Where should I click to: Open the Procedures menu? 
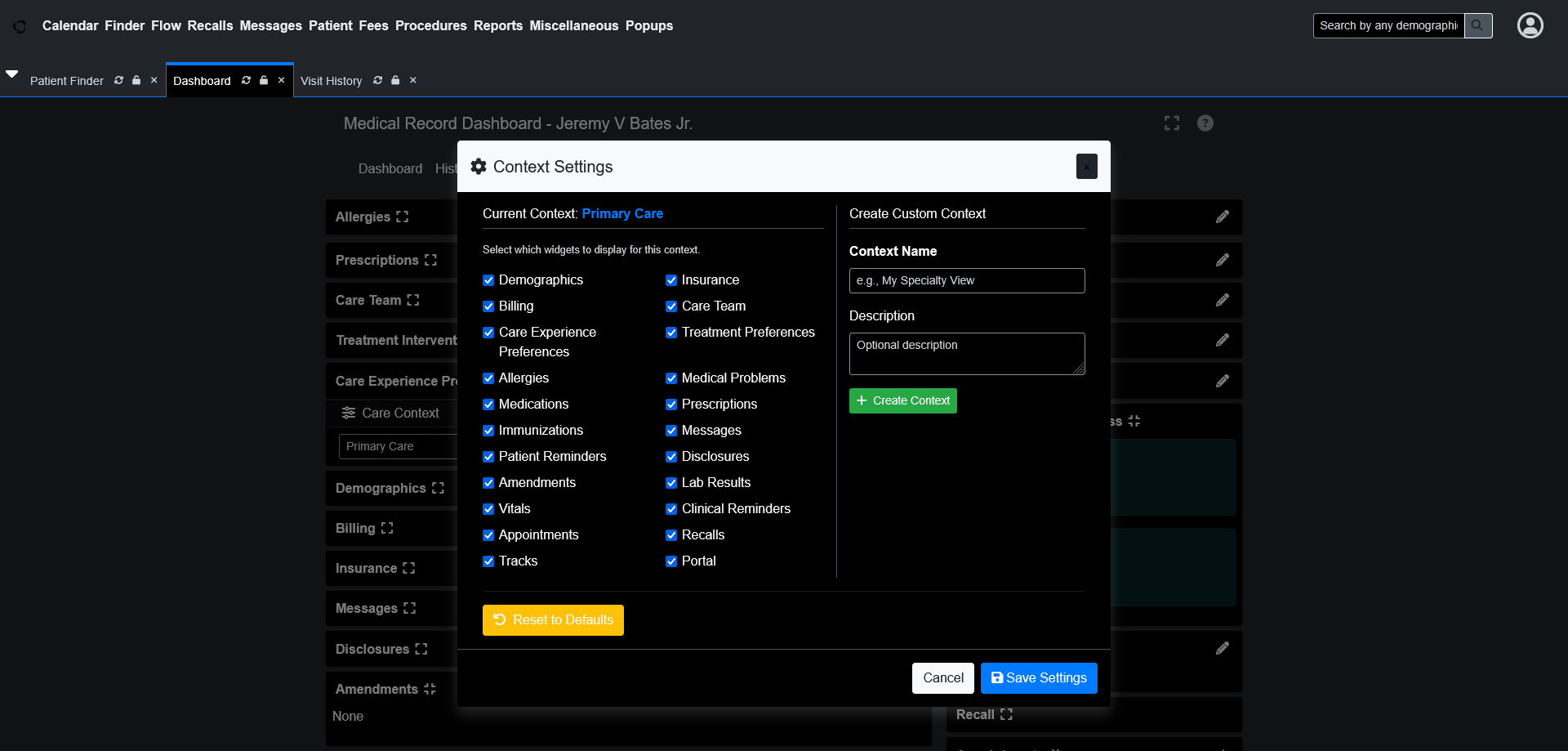[430, 25]
